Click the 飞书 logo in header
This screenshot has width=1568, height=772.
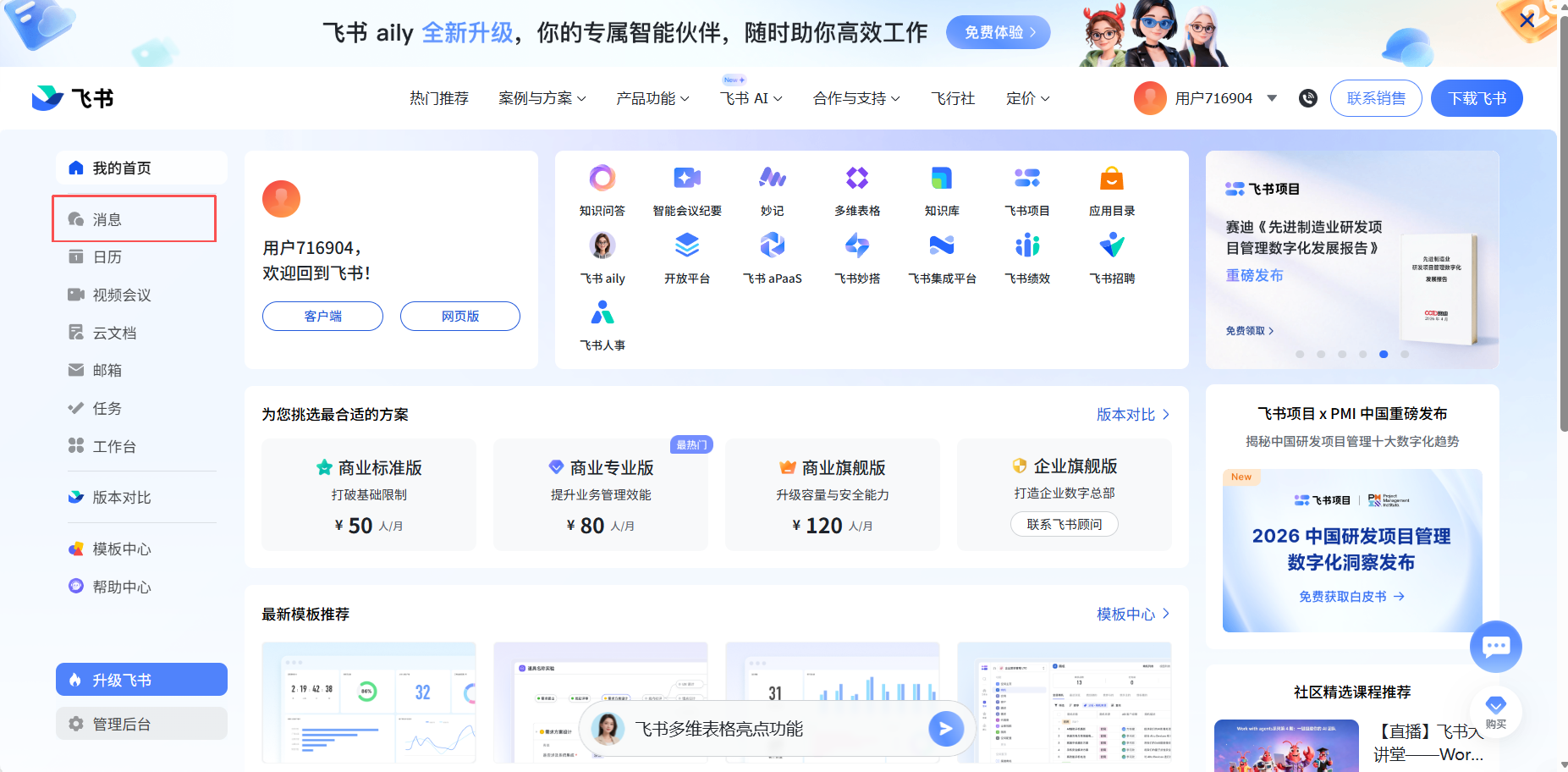[x=73, y=98]
